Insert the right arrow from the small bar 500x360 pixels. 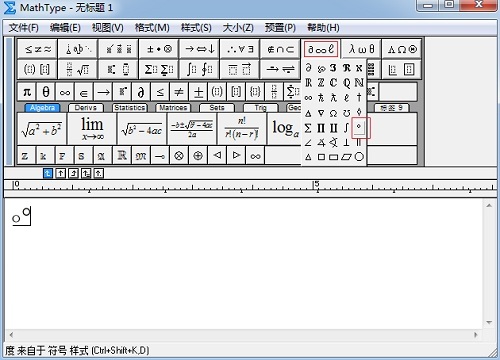pyautogui.click(x=103, y=91)
